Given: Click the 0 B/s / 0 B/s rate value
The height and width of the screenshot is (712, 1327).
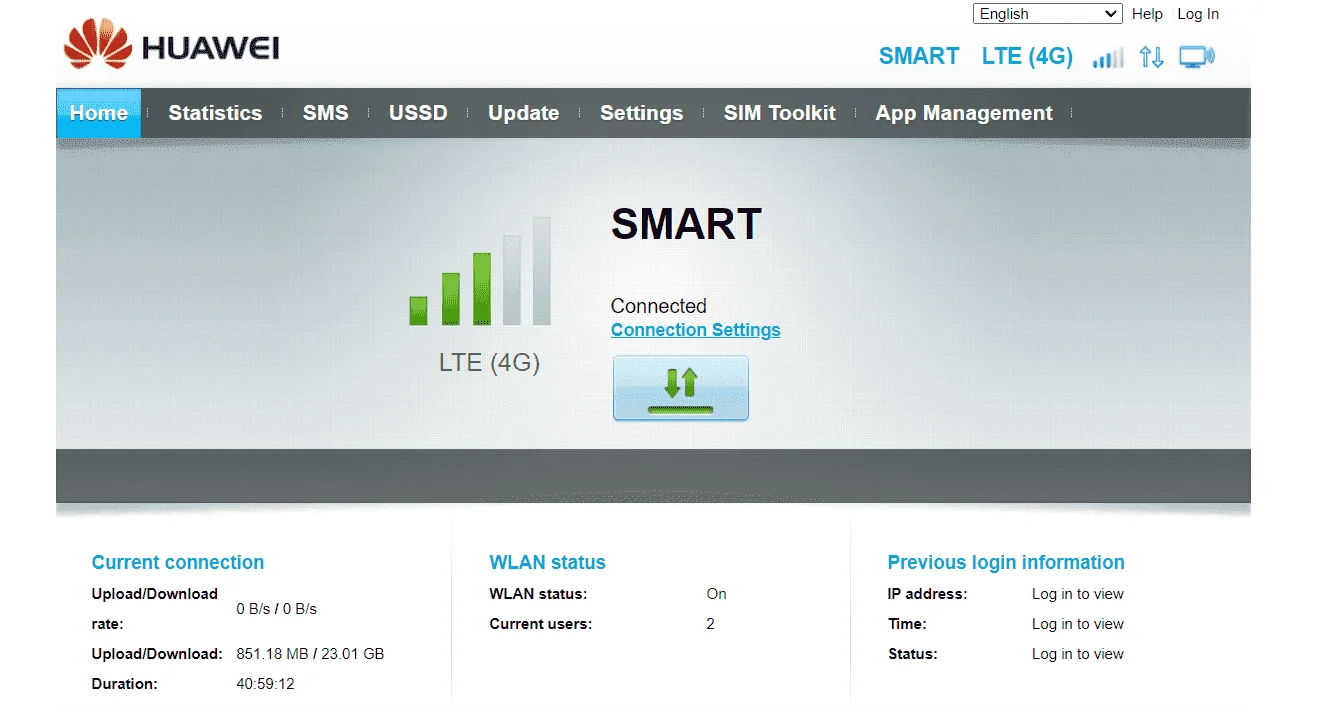Looking at the screenshot, I should [277, 609].
